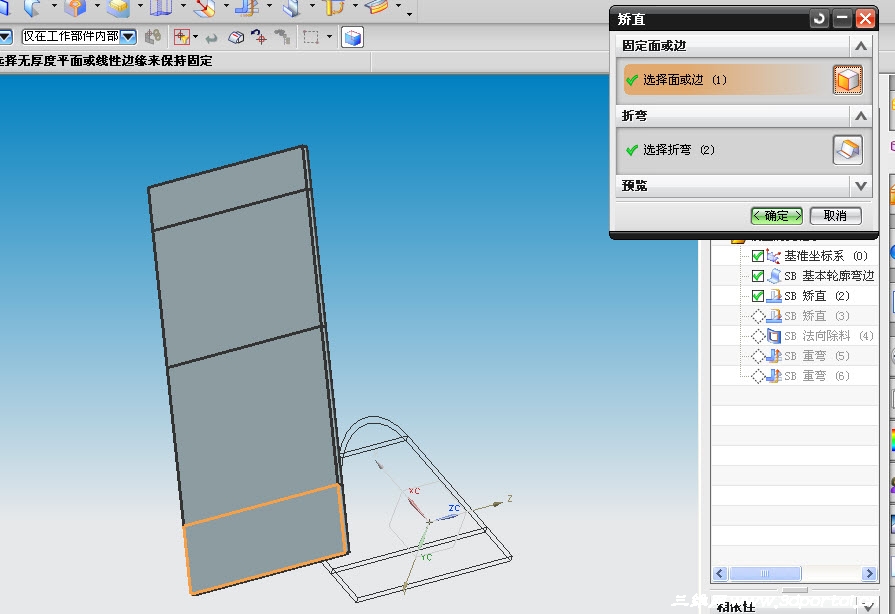
Task: Select the 选择面或边 (1) row
Action: point(726,80)
